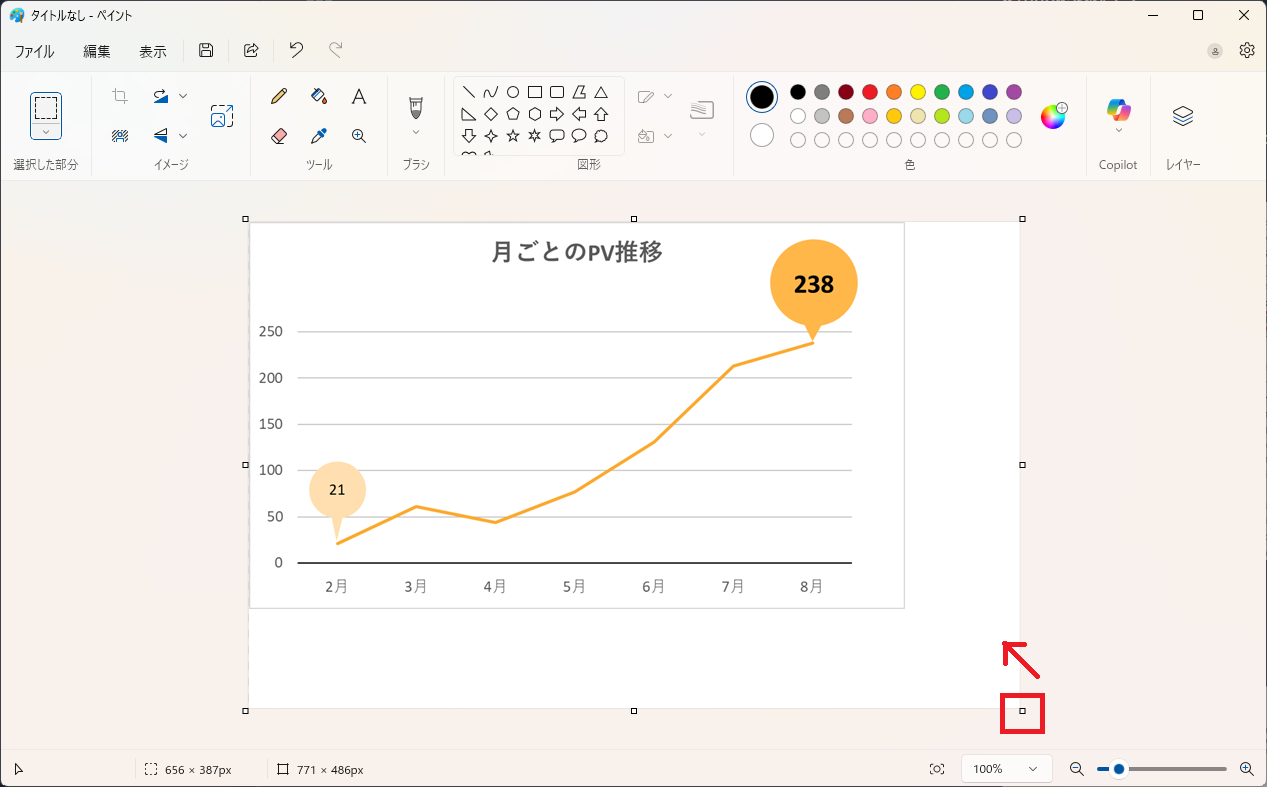Pick the Color picker eyedropper tool

click(x=319, y=136)
